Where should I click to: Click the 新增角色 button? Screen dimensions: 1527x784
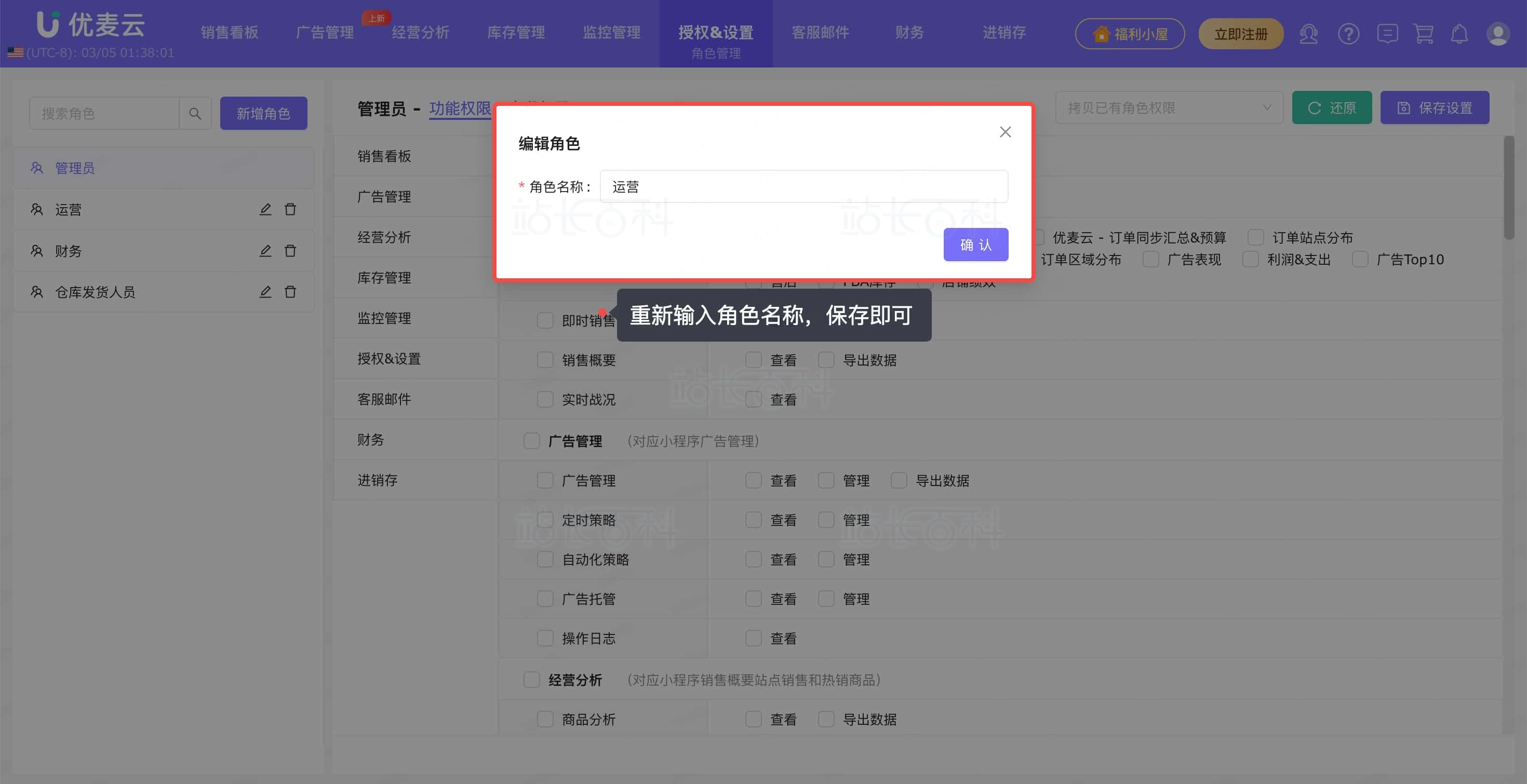263,113
